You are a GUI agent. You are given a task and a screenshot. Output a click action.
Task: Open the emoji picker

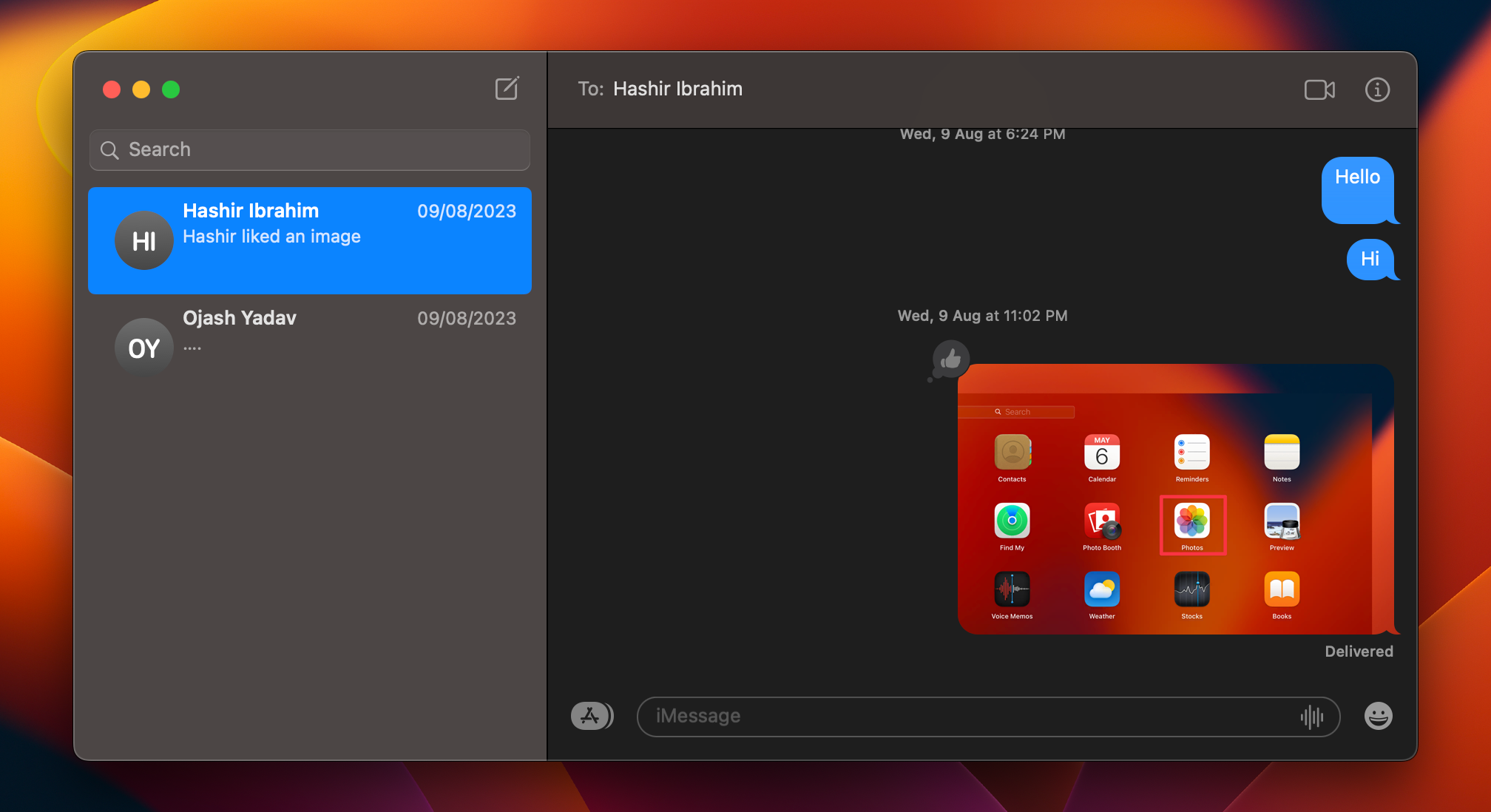(x=1378, y=716)
